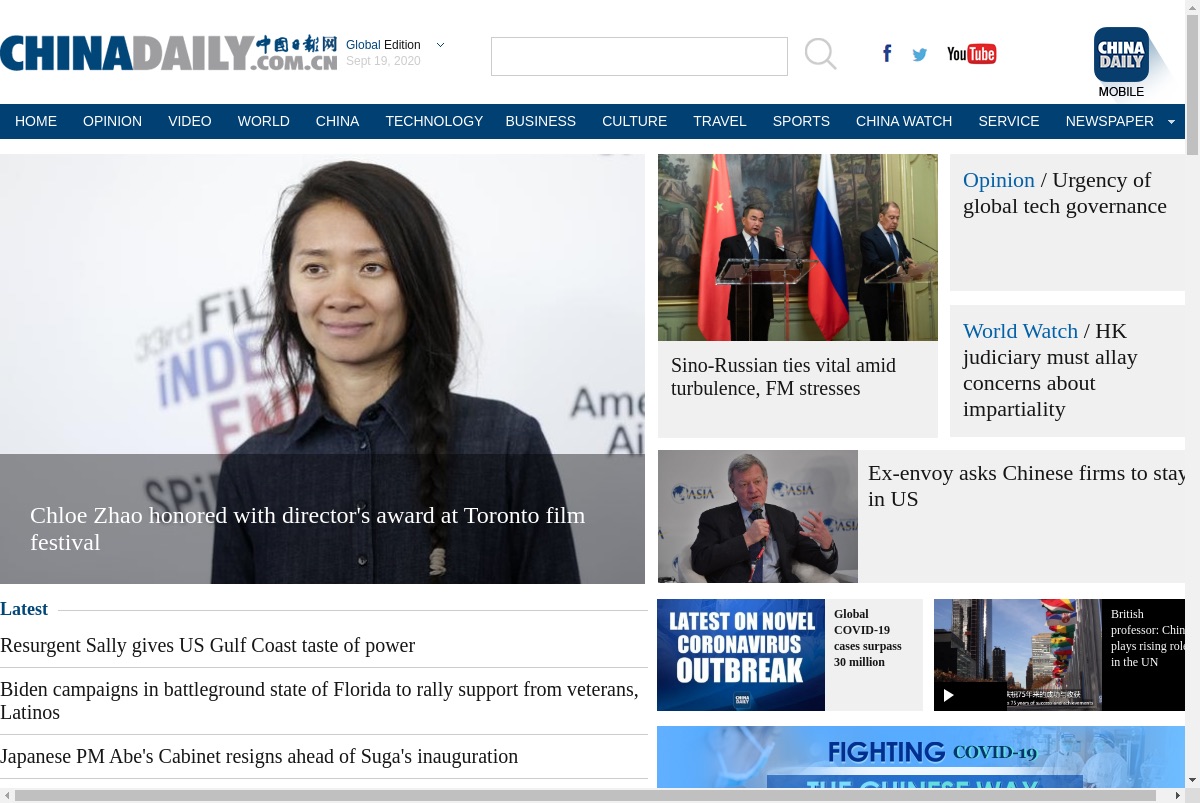The image size is (1200, 803).
Task: Open the WORLD section
Action: pos(264,121)
